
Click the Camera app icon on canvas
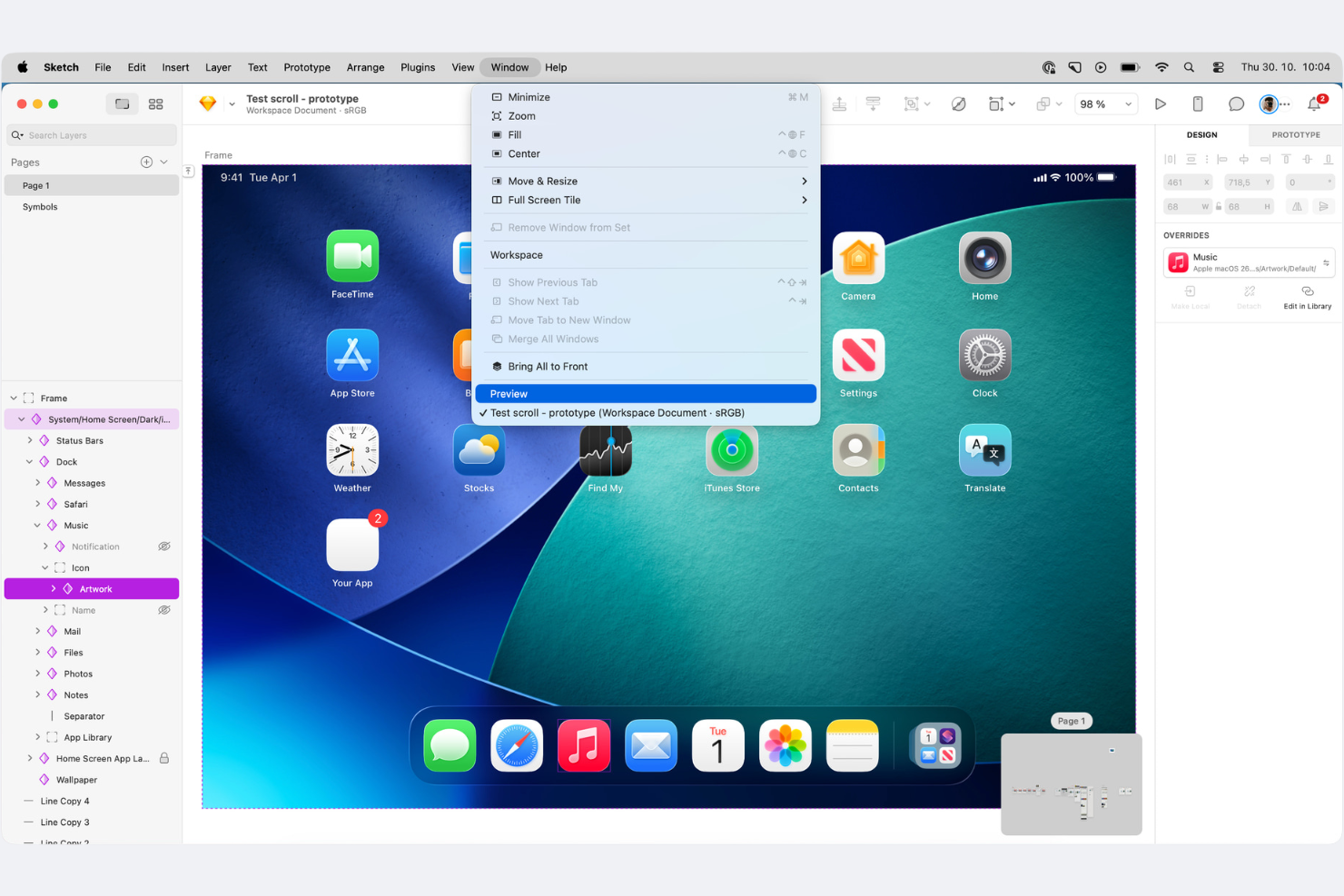tap(858, 258)
